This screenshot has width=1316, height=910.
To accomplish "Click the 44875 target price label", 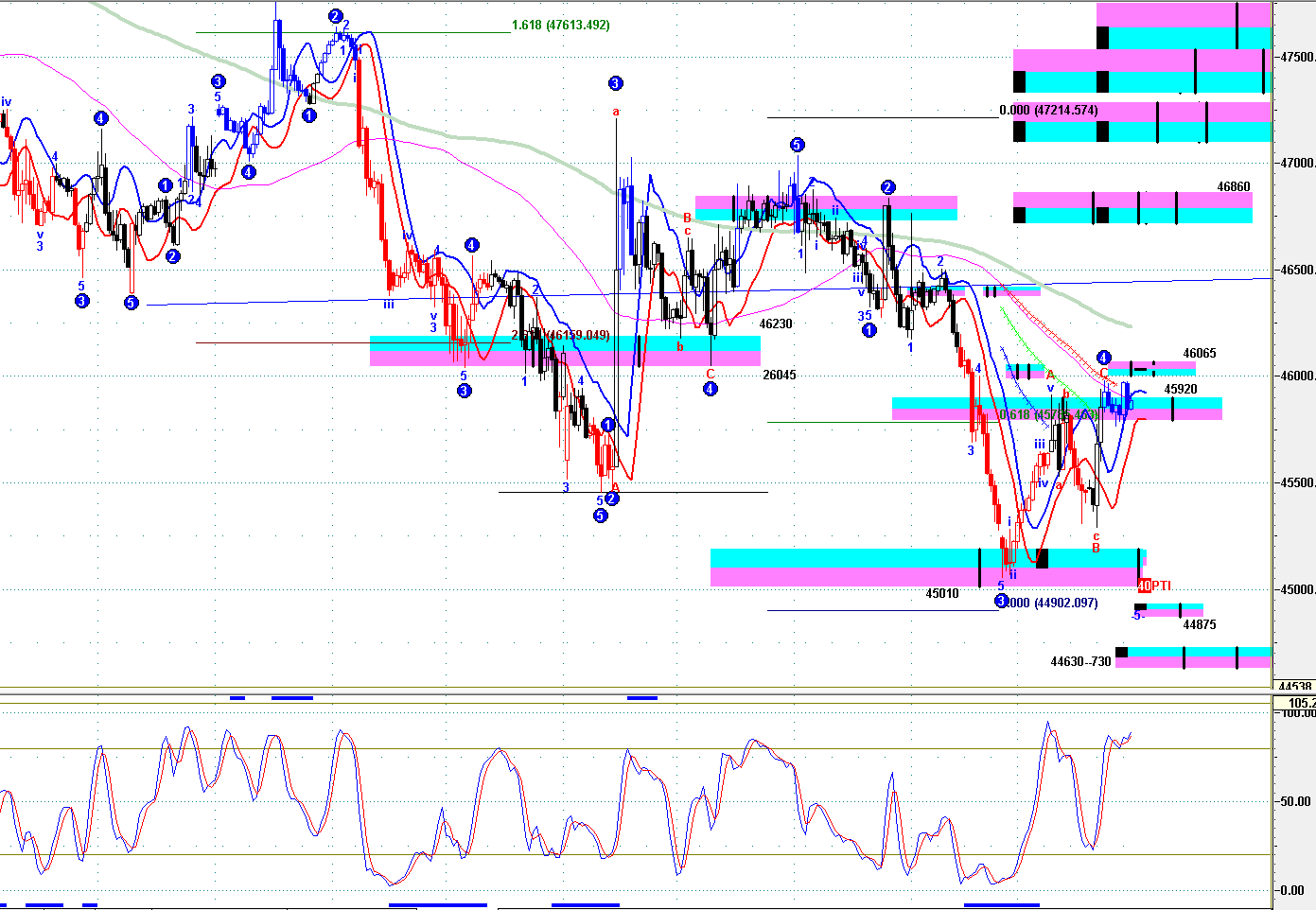I will click(1199, 624).
